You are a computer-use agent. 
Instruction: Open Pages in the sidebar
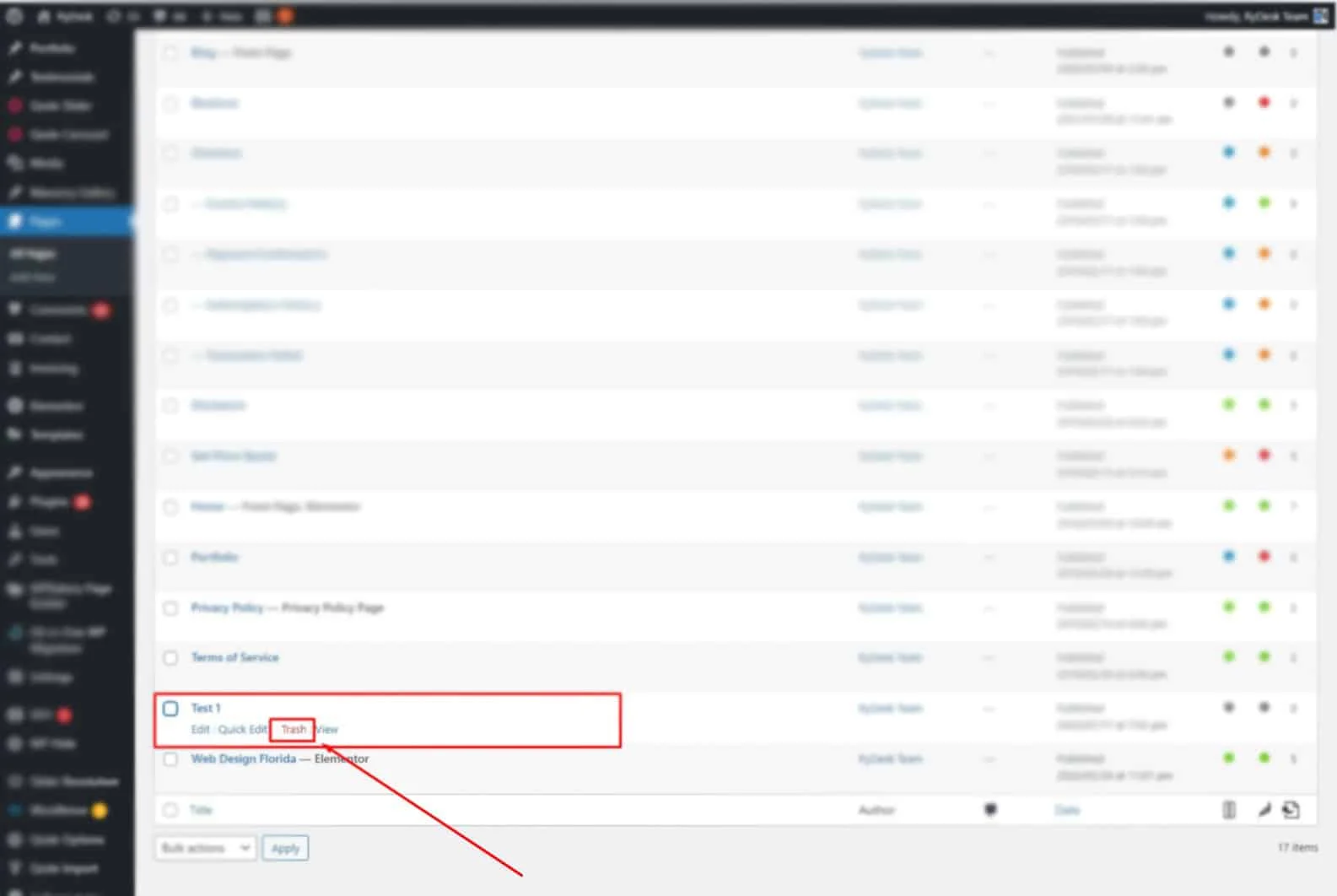67,221
